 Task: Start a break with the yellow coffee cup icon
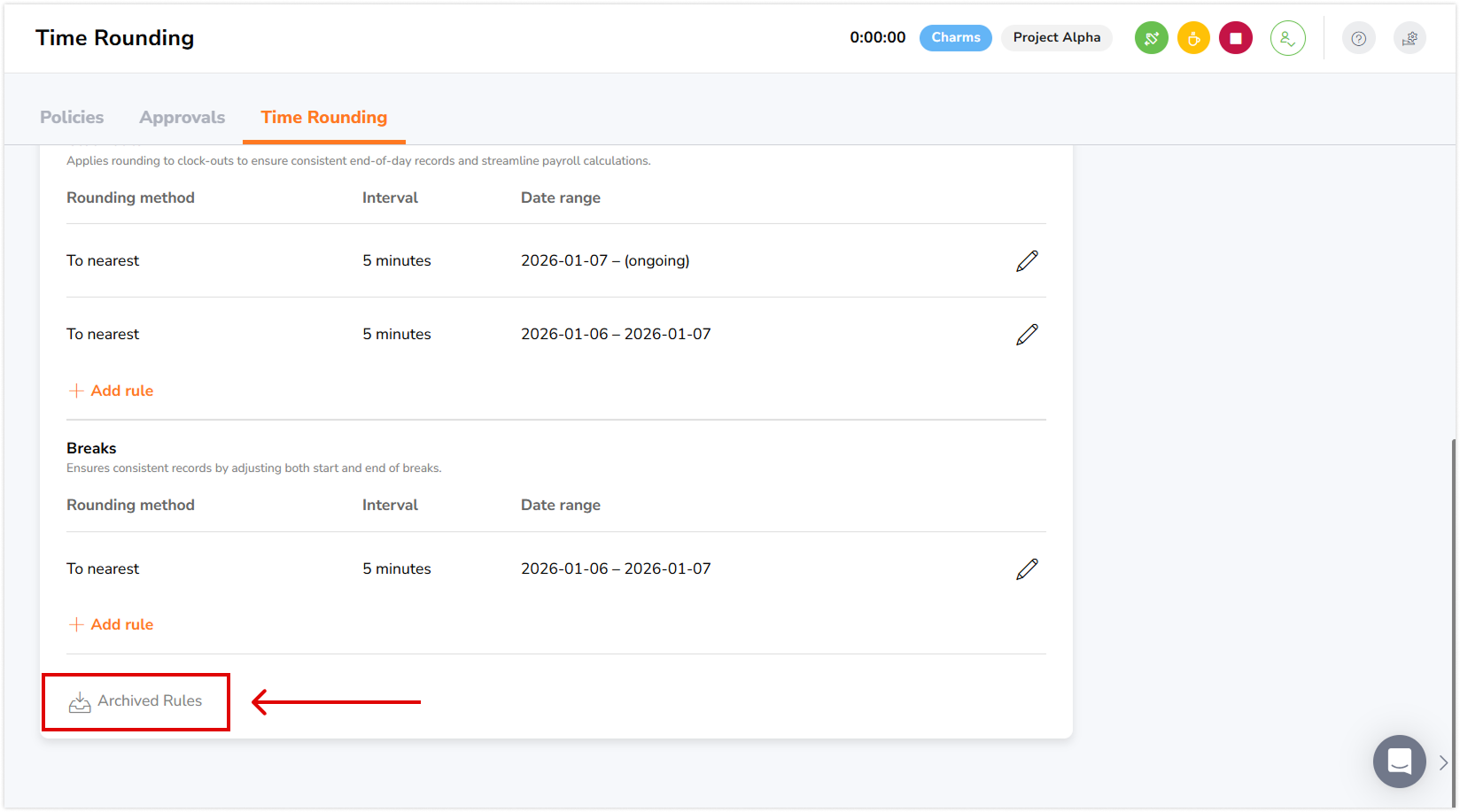coord(1193,38)
